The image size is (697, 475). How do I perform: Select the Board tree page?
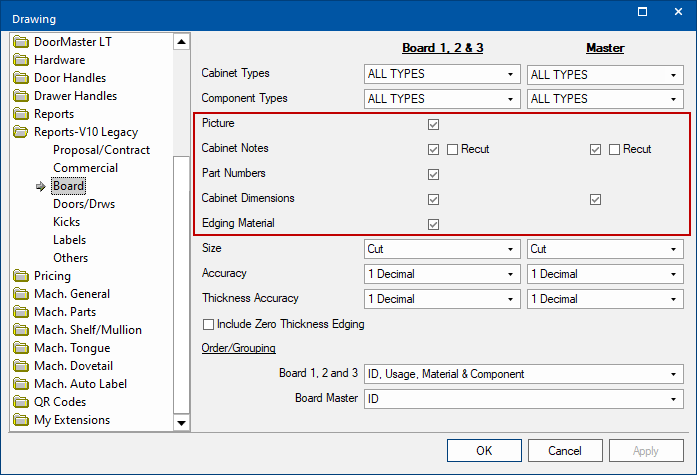coord(68,186)
